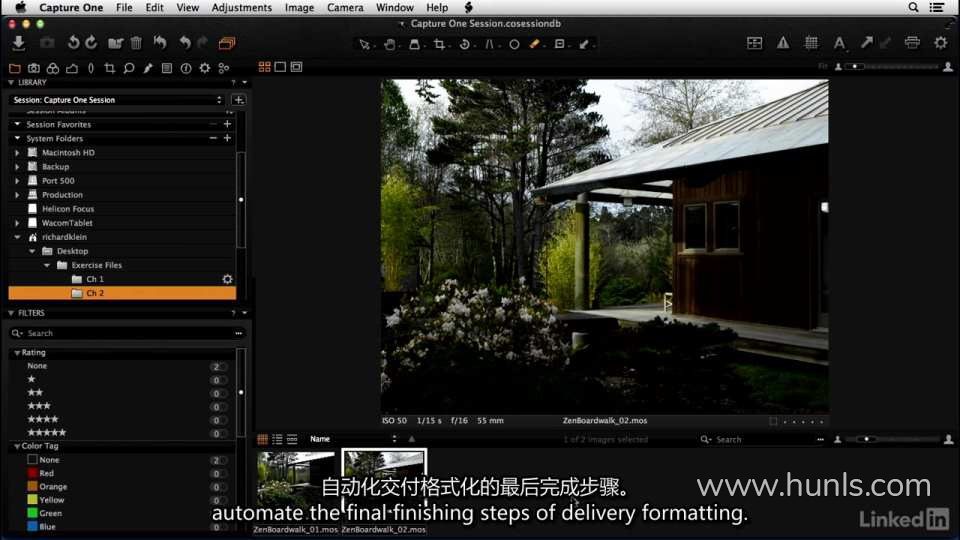Image resolution: width=960 pixels, height=540 pixels.
Task: Open the Adjustments menu
Action: point(241,7)
